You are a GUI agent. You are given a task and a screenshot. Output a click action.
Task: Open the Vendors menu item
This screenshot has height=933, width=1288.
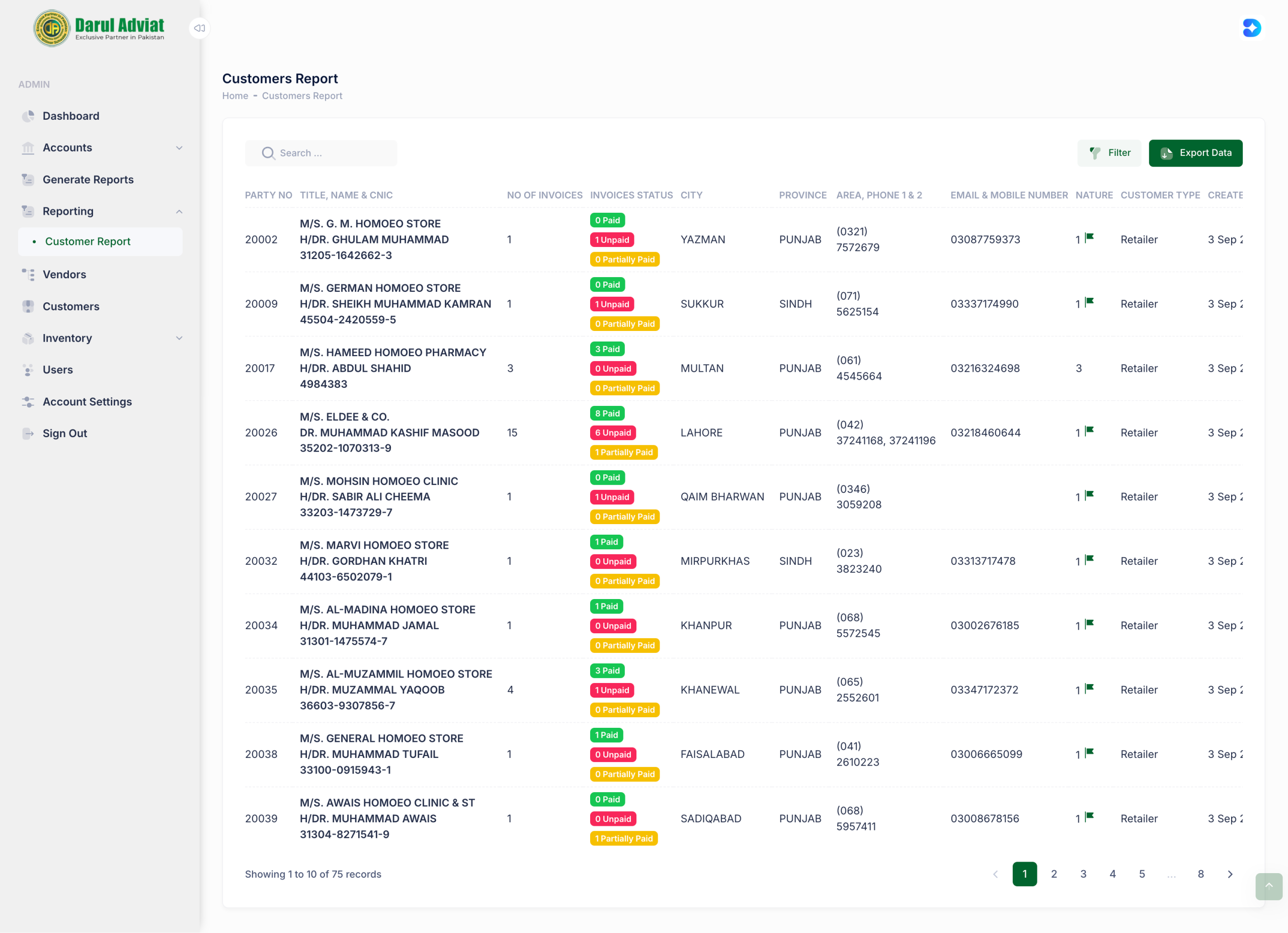coord(101,274)
